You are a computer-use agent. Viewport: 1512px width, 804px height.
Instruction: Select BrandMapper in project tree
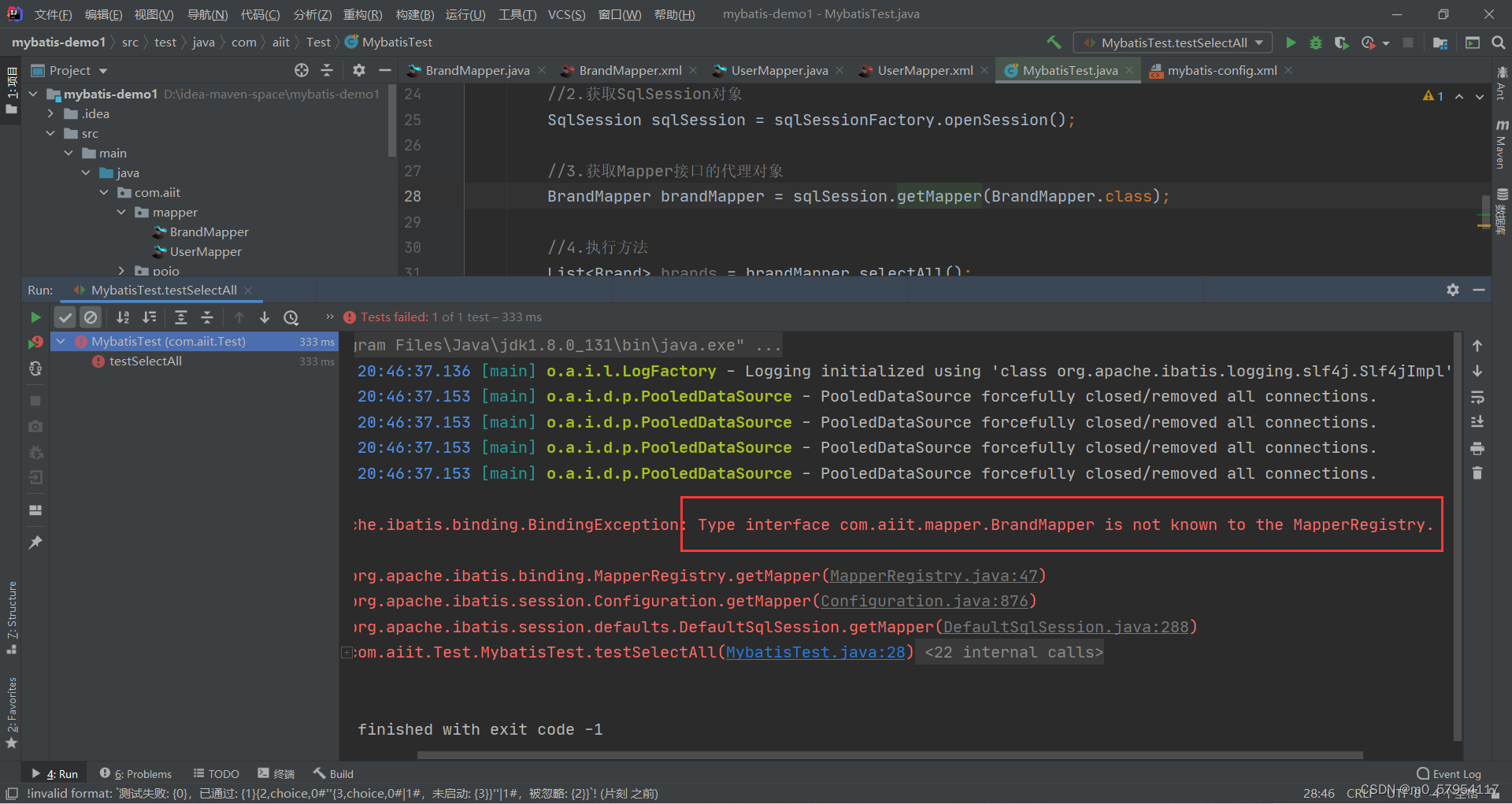coord(209,232)
